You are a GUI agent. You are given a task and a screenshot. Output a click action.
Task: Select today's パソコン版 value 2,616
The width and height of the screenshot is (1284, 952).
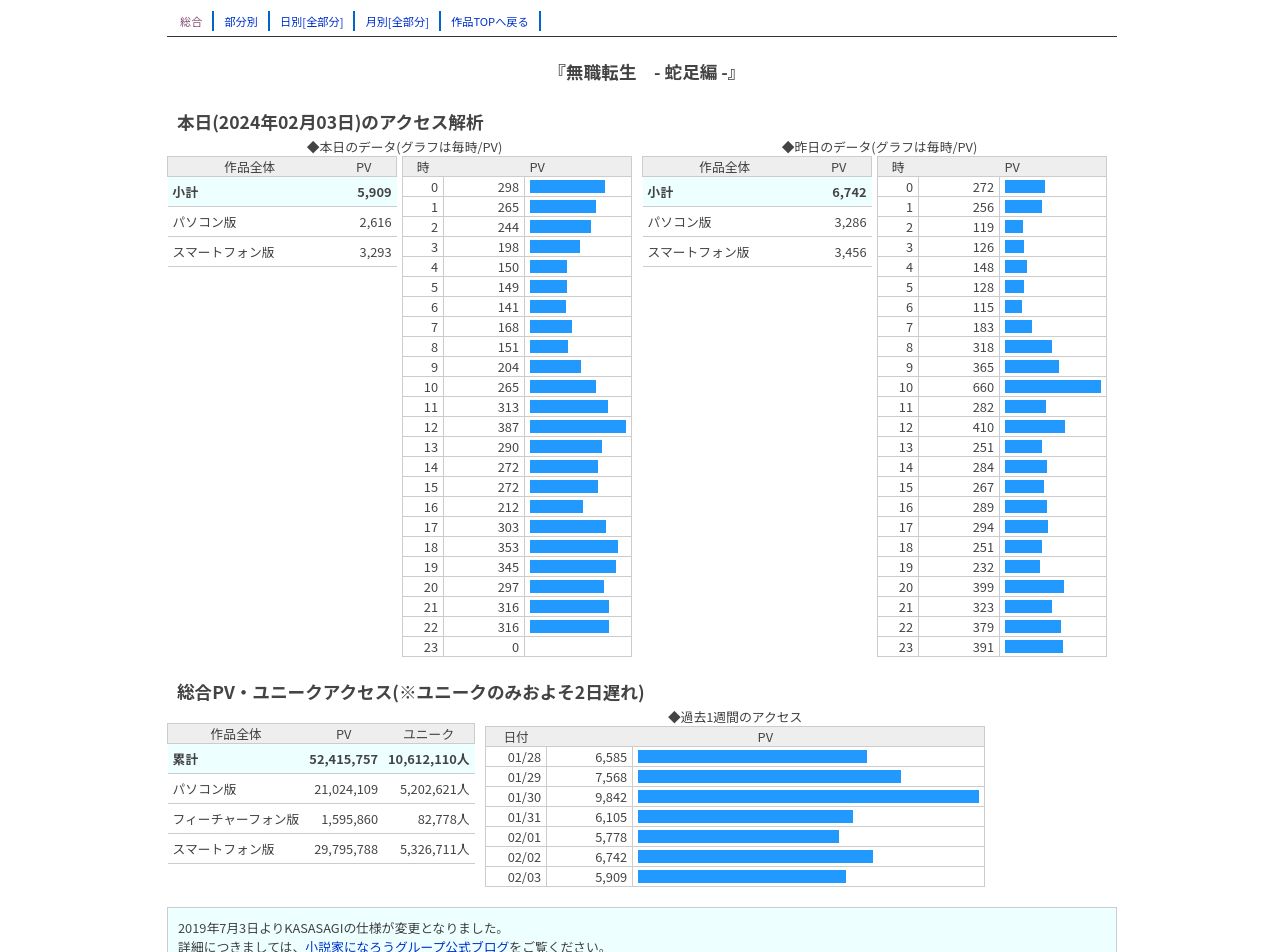[x=375, y=222]
